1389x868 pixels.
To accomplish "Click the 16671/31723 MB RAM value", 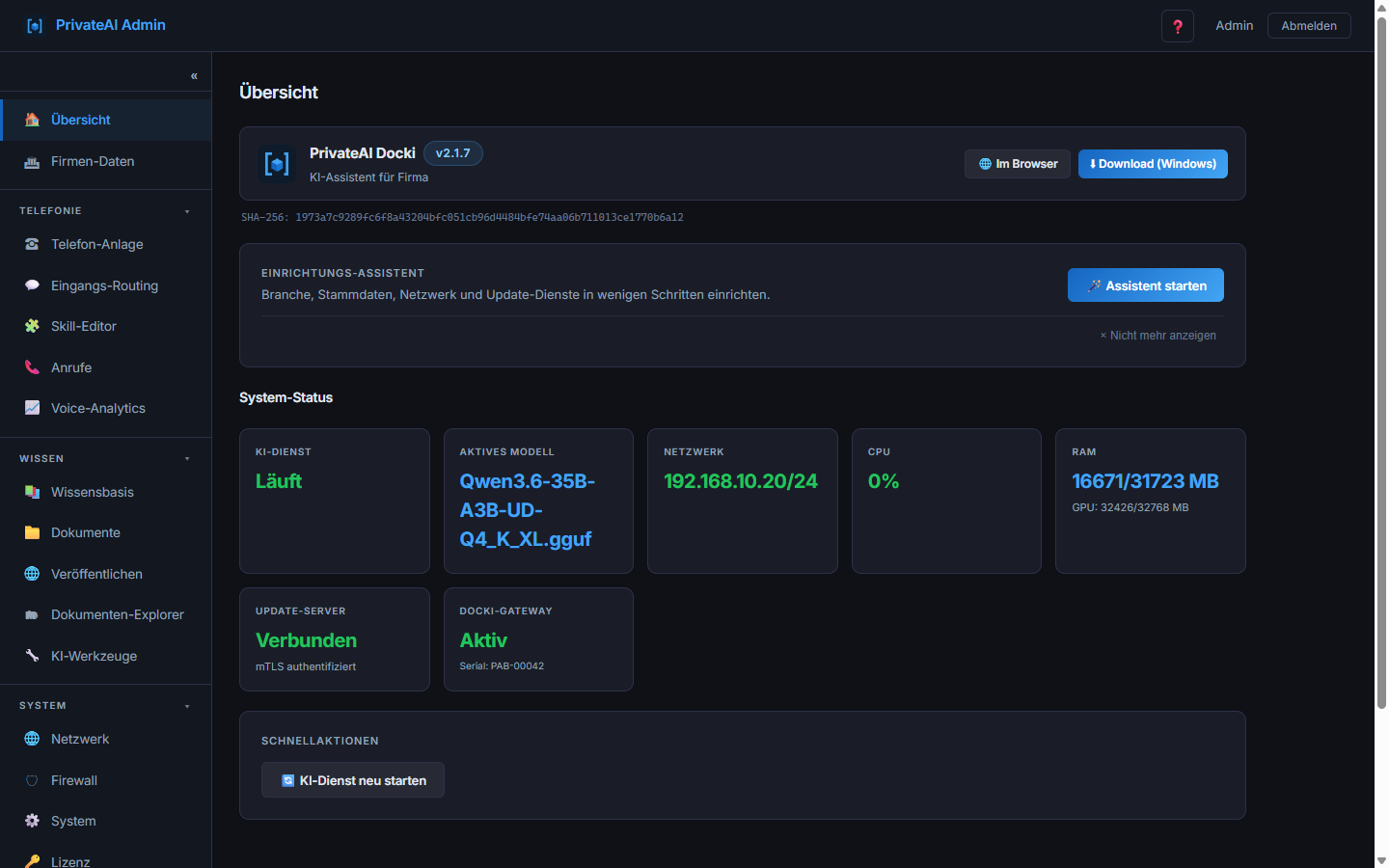I will (x=1145, y=481).
